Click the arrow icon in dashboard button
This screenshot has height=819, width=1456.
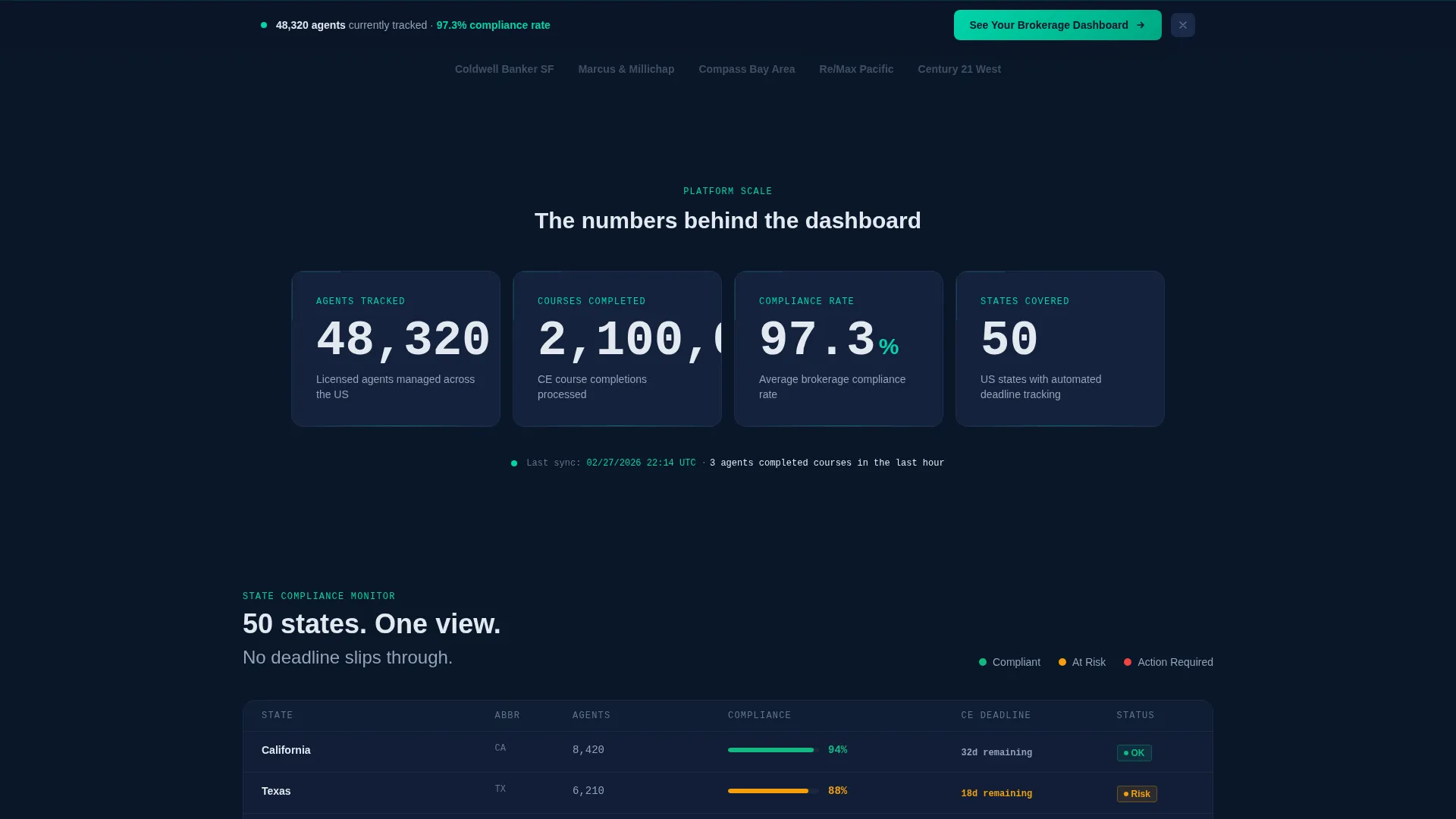pos(1141,25)
